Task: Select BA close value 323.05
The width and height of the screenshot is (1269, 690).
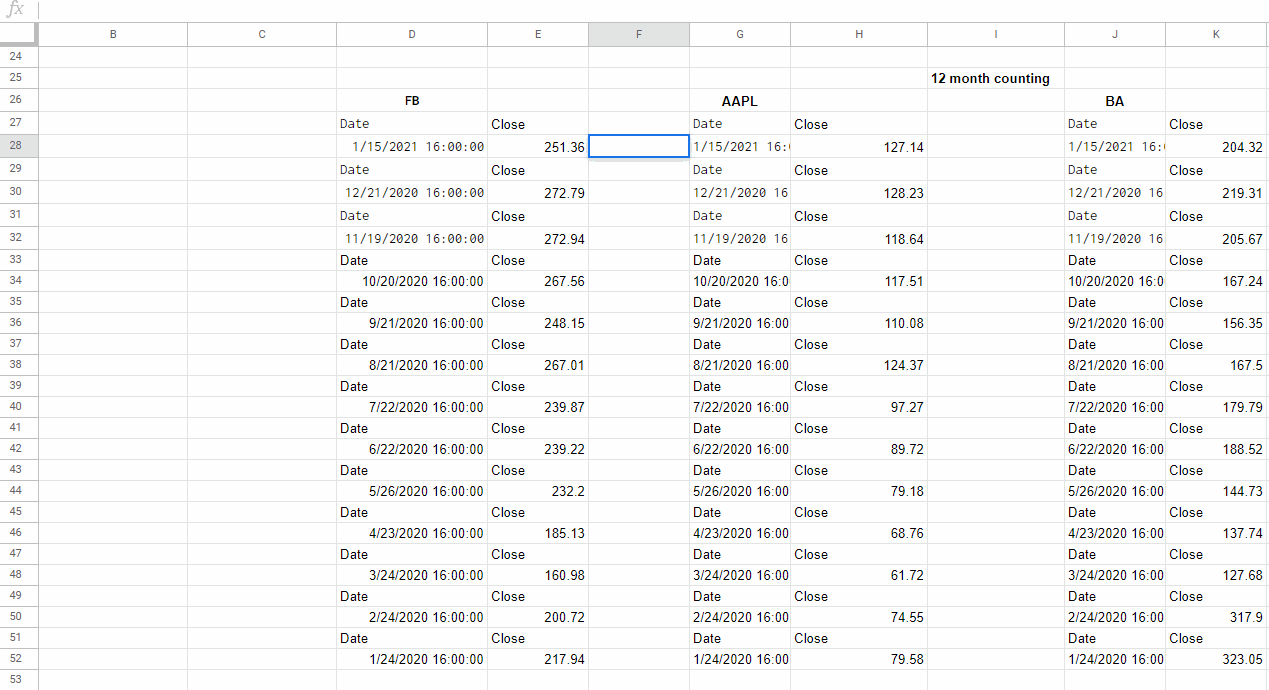Action: pos(1216,660)
